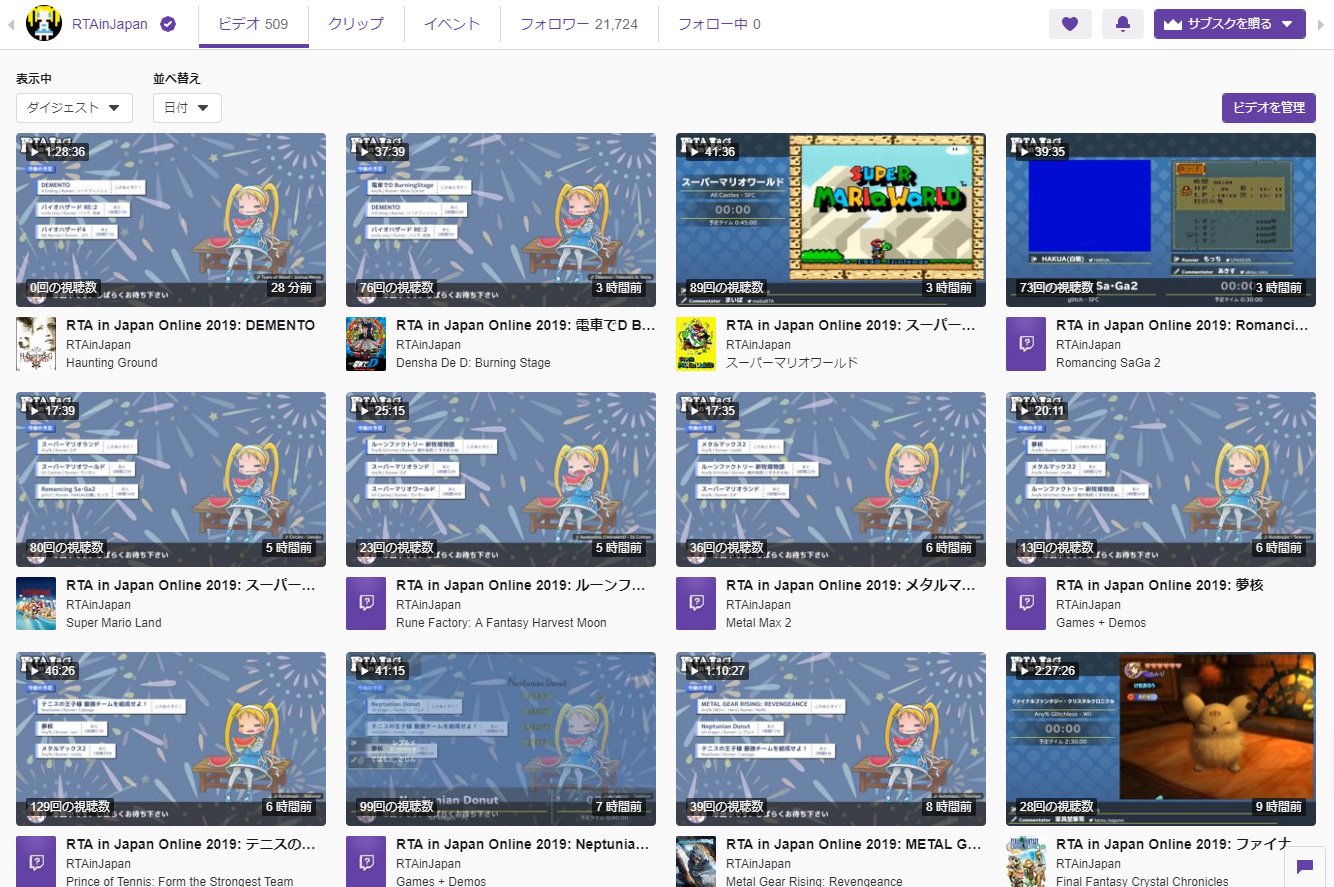
Task: Play the 46:26 Prince of Tennis thumbnail
Action: tap(171, 739)
